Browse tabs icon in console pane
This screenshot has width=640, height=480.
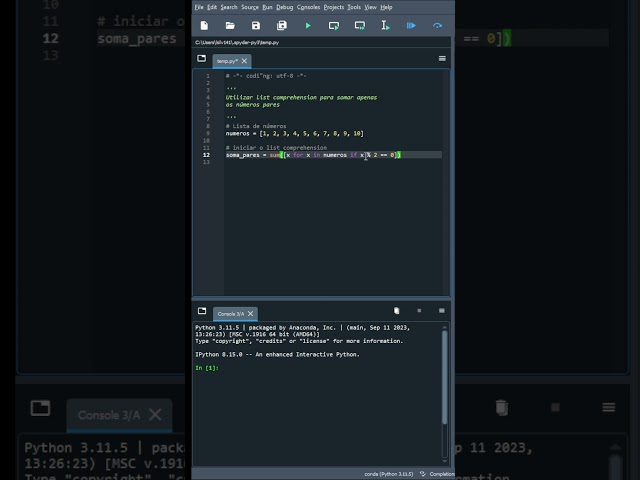coord(202,311)
